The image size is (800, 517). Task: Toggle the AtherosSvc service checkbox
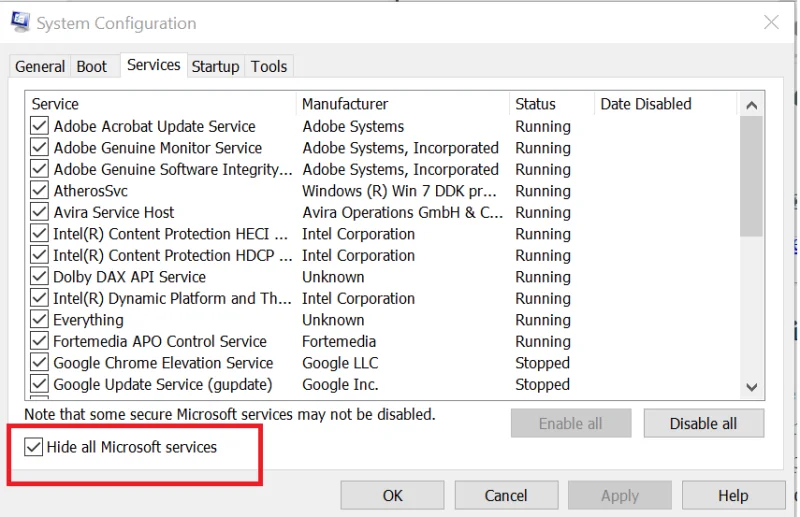click(40, 191)
